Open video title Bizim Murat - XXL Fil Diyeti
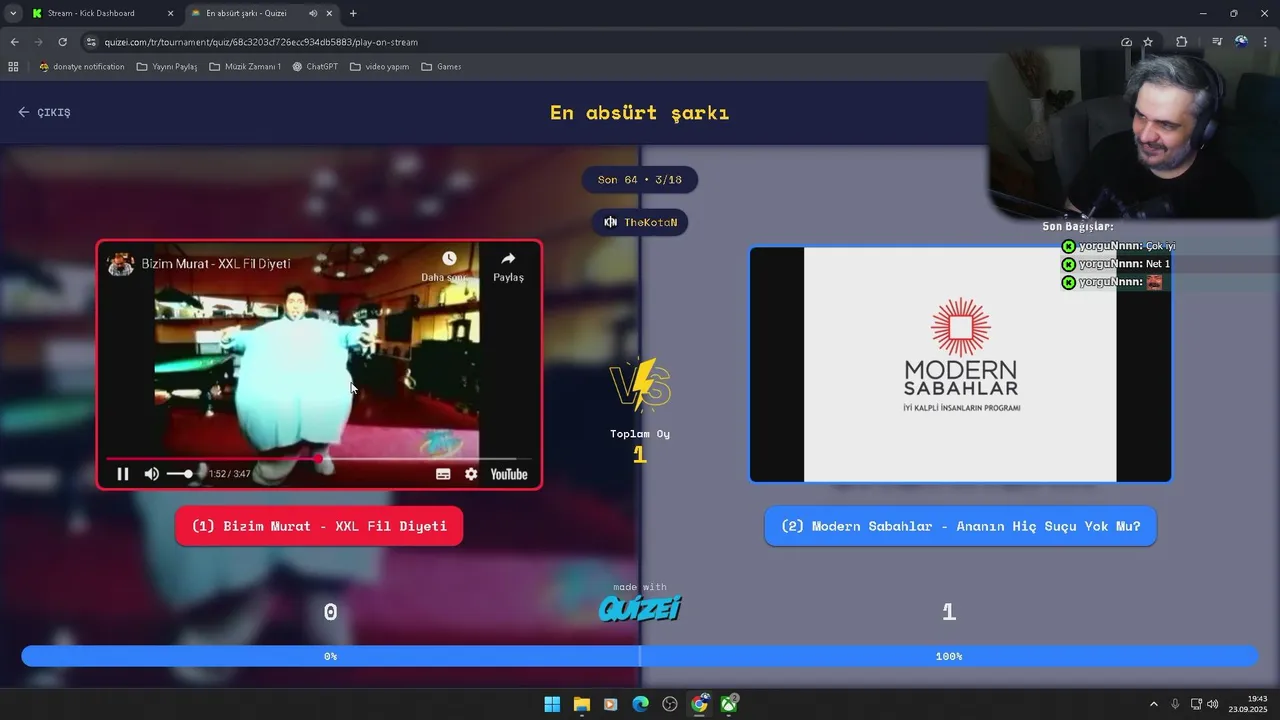Viewport: 1280px width, 720px height. [x=216, y=264]
